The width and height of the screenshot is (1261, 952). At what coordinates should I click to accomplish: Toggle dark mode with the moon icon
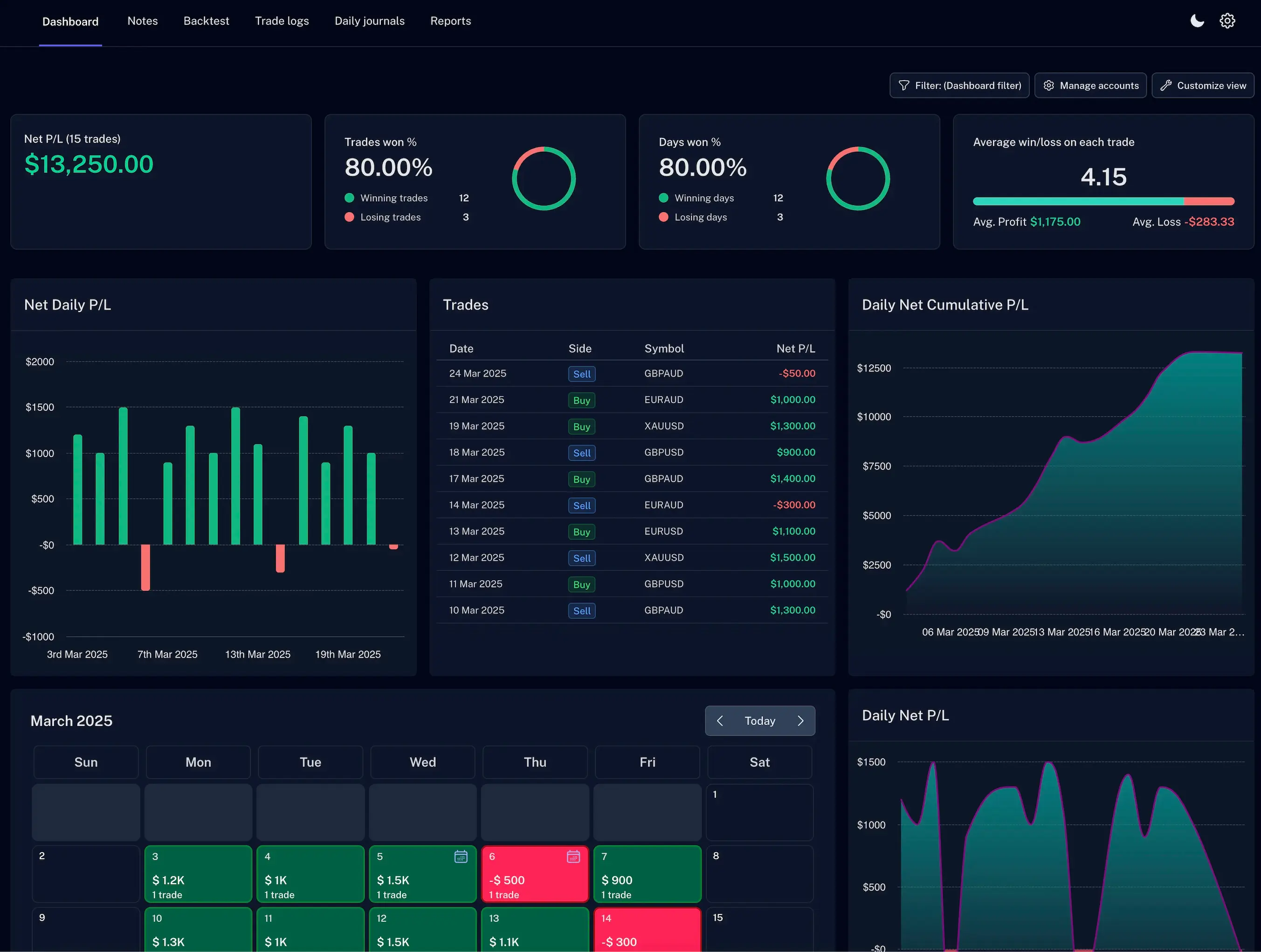pyautogui.click(x=1197, y=21)
